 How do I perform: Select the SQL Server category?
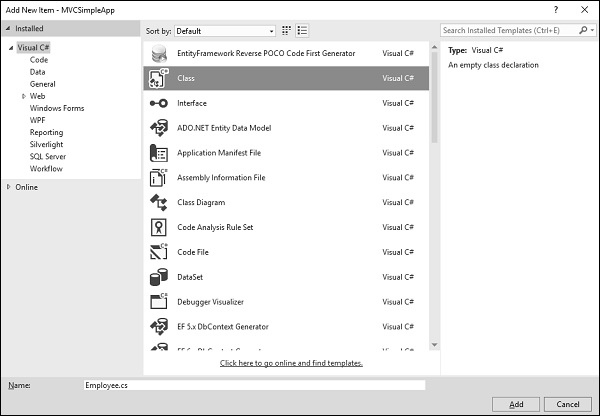(x=49, y=156)
